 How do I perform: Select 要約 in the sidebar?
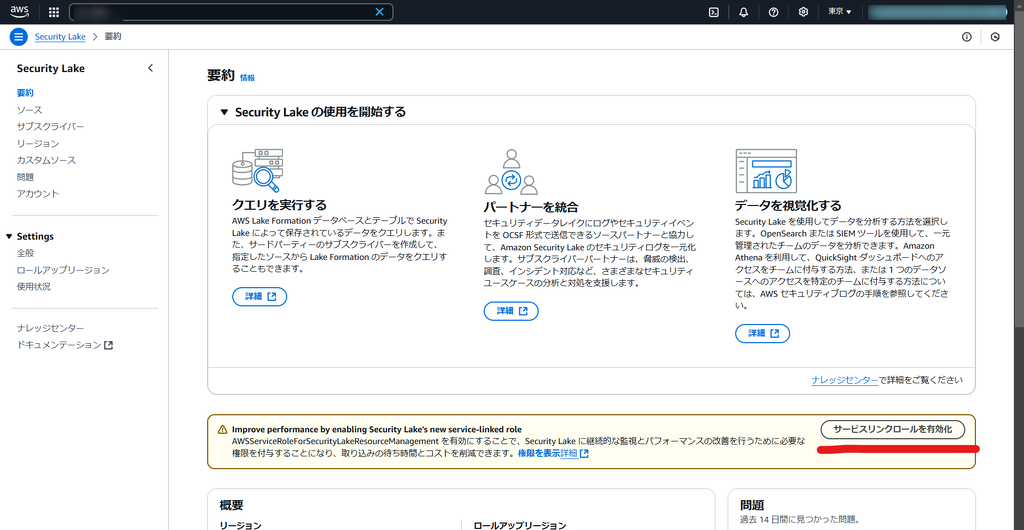(x=25, y=93)
